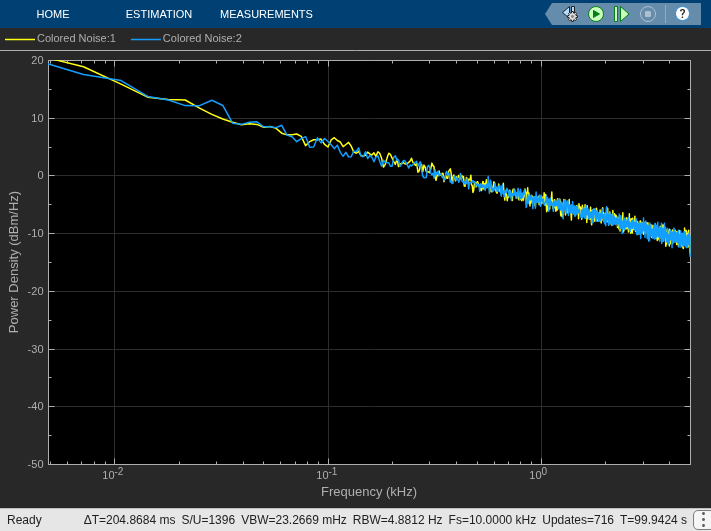711x531 pixels.
Task: Click the Ready status label
Action: pyautogui.click(x=24, y=520)
